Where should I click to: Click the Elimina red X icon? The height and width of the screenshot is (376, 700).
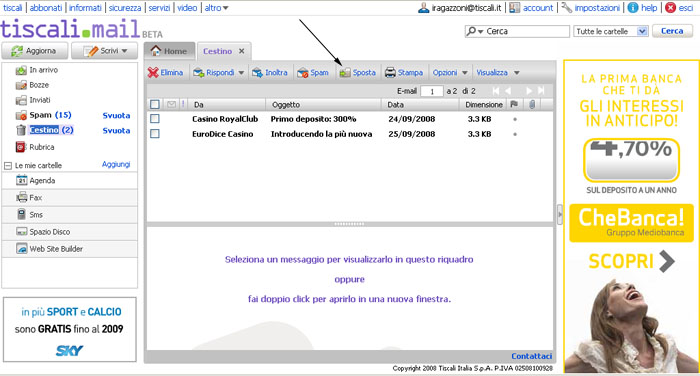[153, 72]
